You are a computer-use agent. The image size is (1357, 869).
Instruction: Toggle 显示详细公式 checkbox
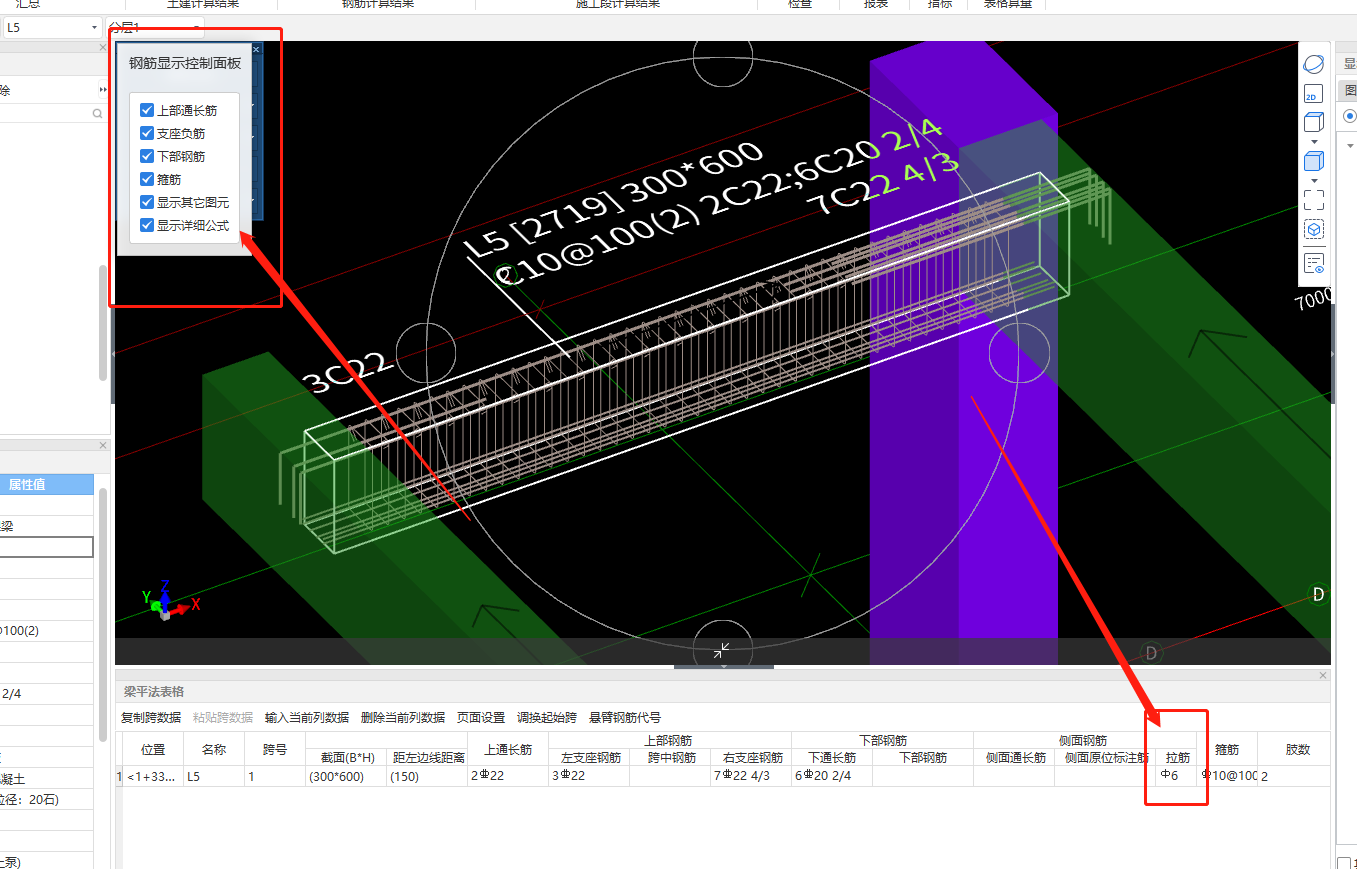click(x=147, y=225)
